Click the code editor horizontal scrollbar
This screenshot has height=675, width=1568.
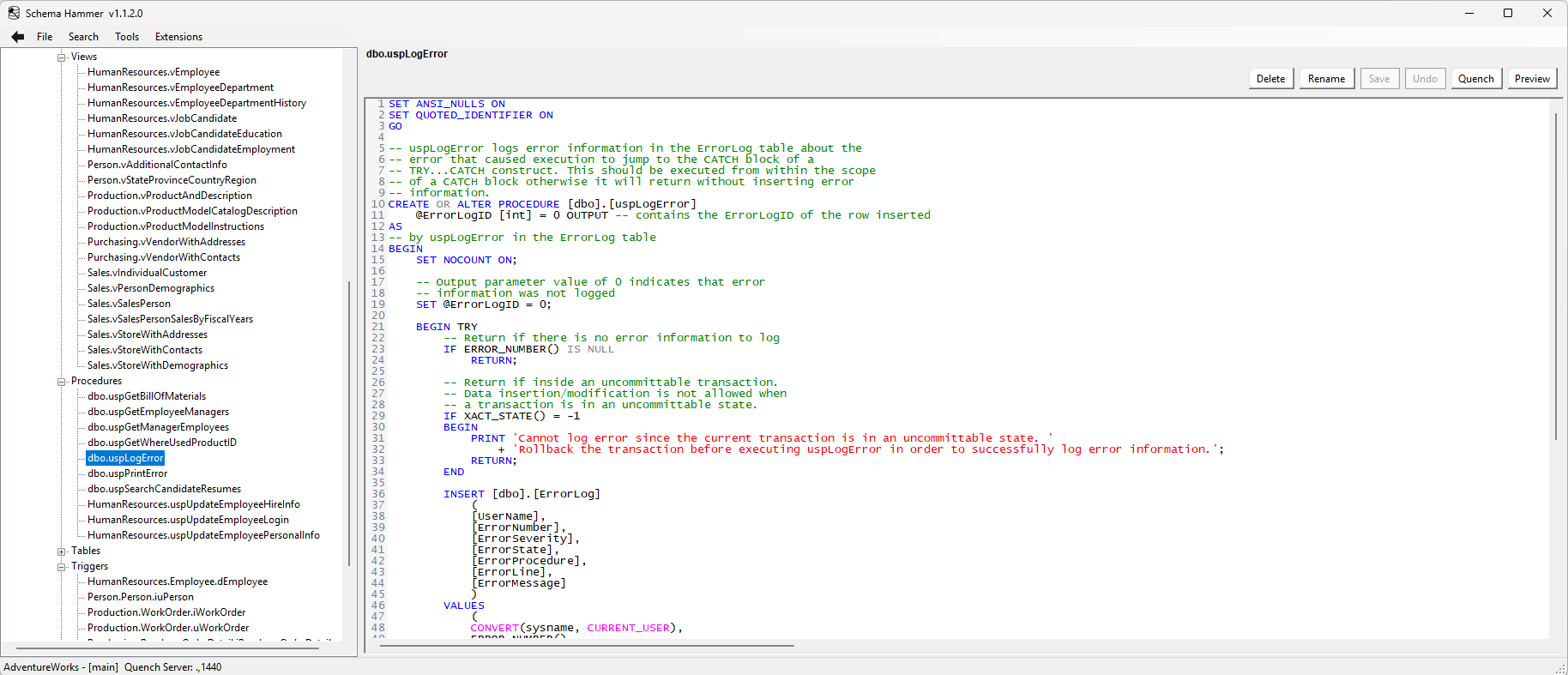(587, 645)
